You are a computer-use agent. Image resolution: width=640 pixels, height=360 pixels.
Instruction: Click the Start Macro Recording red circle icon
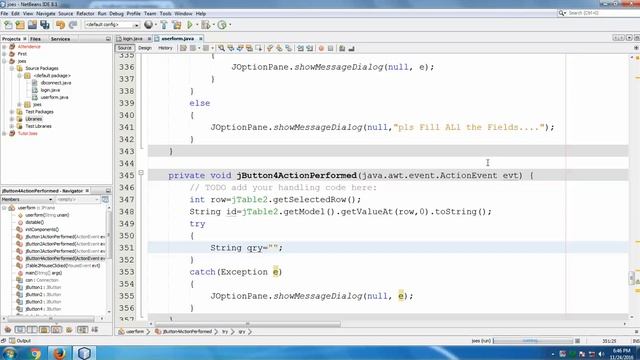(x=321, y=48)
